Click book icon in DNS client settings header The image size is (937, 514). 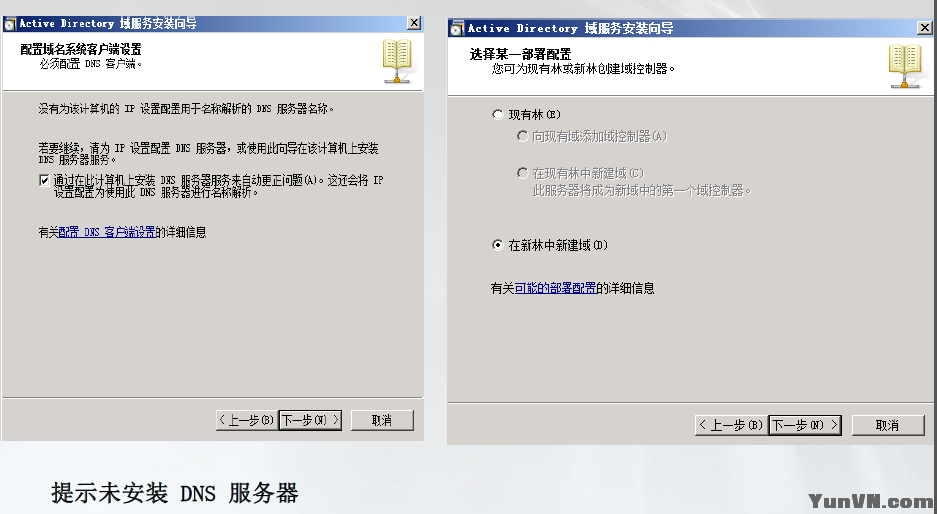tap(397, 61)
